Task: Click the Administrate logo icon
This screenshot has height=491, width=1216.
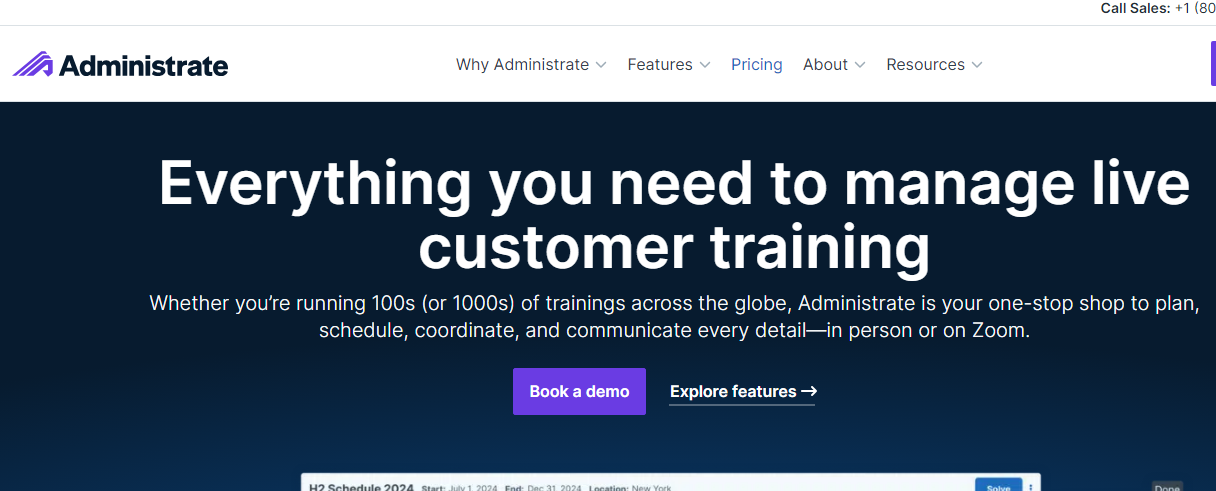Action: [x=33, y=65]
